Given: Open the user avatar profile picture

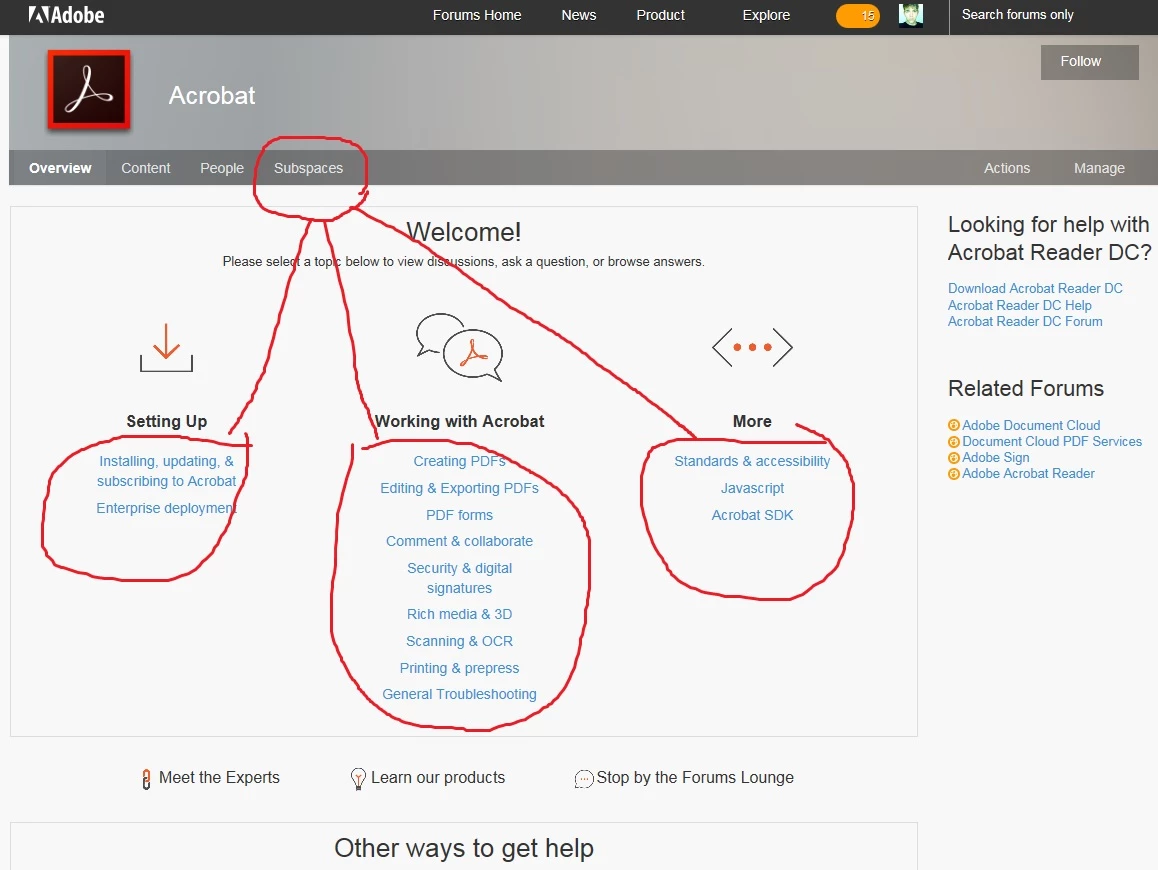Looking at the screenshot, I should coord(911,15).
